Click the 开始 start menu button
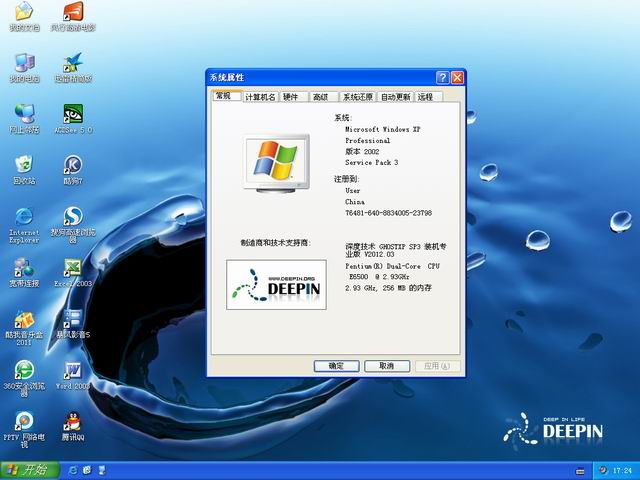The image size is (640, 480). tap(27, 469)
